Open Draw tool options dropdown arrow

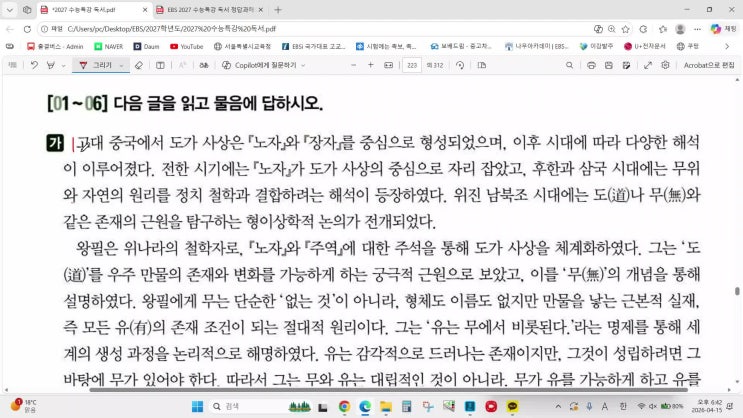pyautogui.click(x=122, y=65)
